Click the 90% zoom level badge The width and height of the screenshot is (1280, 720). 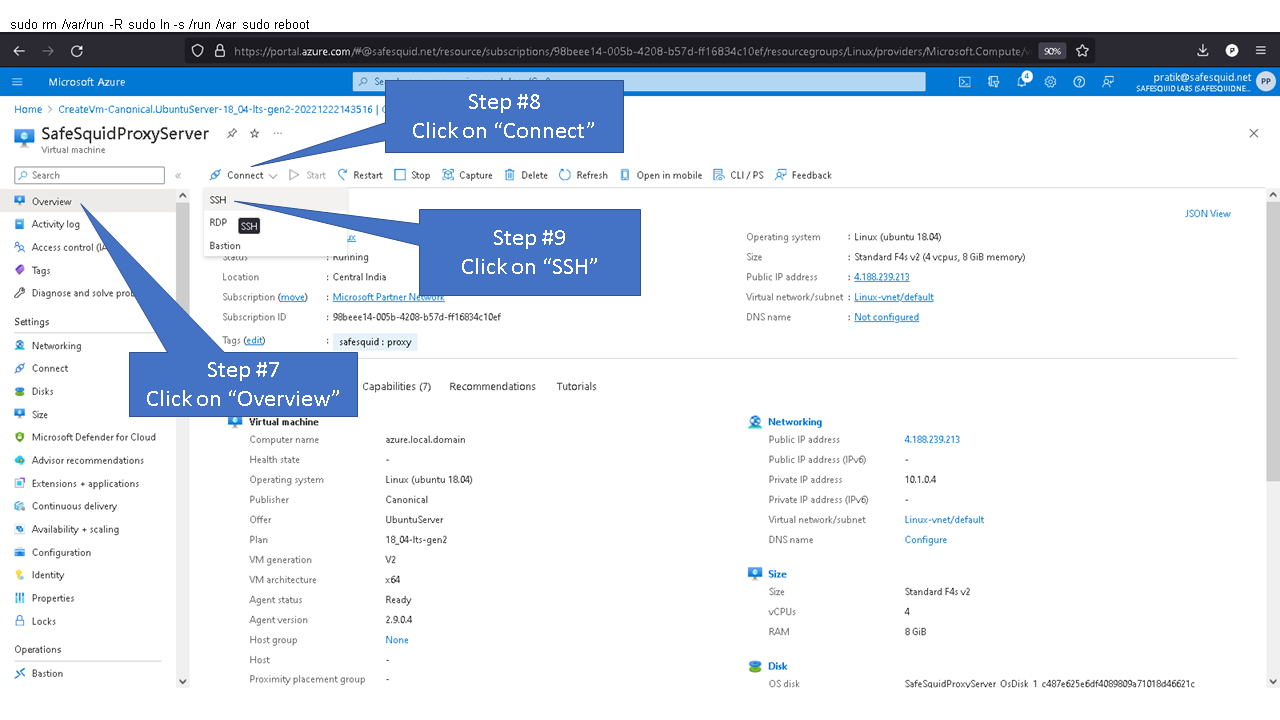click(1052, 51)
